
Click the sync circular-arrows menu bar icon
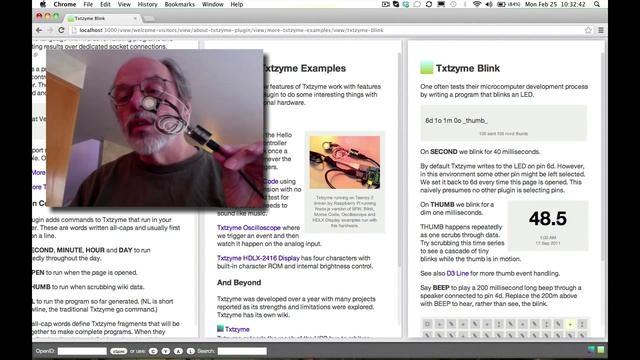click(x=429, y=4)
